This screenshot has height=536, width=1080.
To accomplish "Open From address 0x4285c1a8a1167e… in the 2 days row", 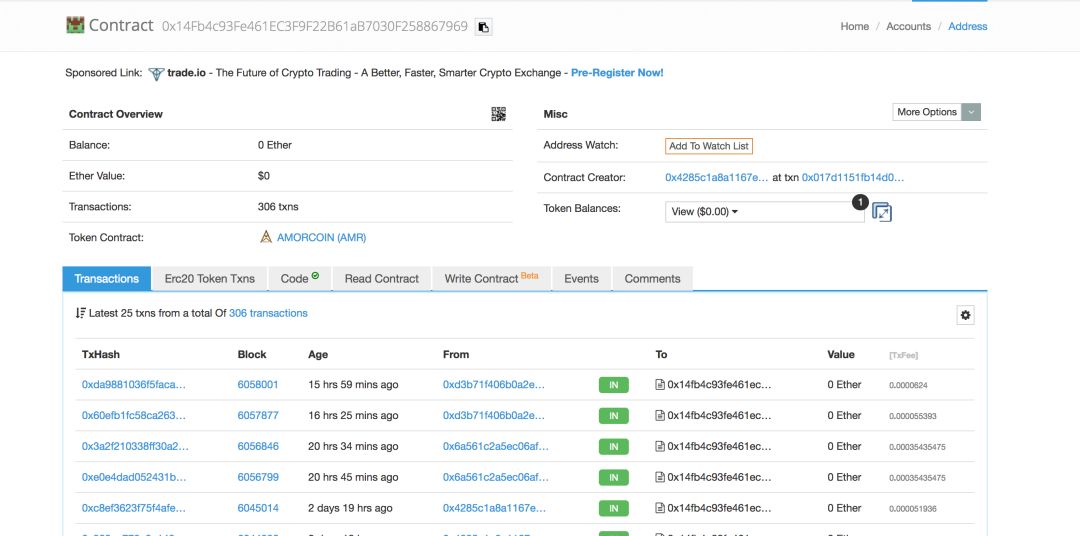I will 495,508.
